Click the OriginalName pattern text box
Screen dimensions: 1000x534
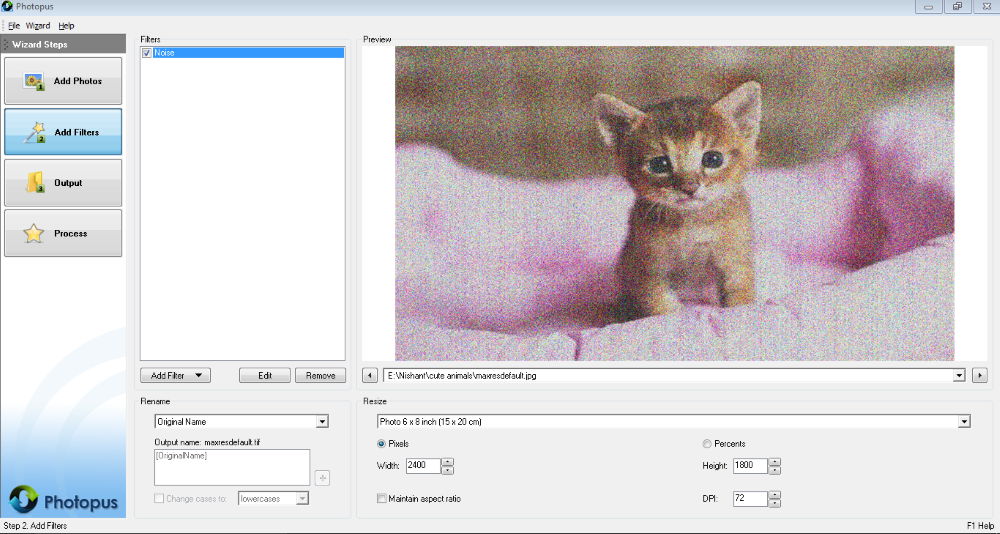pos(232,468)
